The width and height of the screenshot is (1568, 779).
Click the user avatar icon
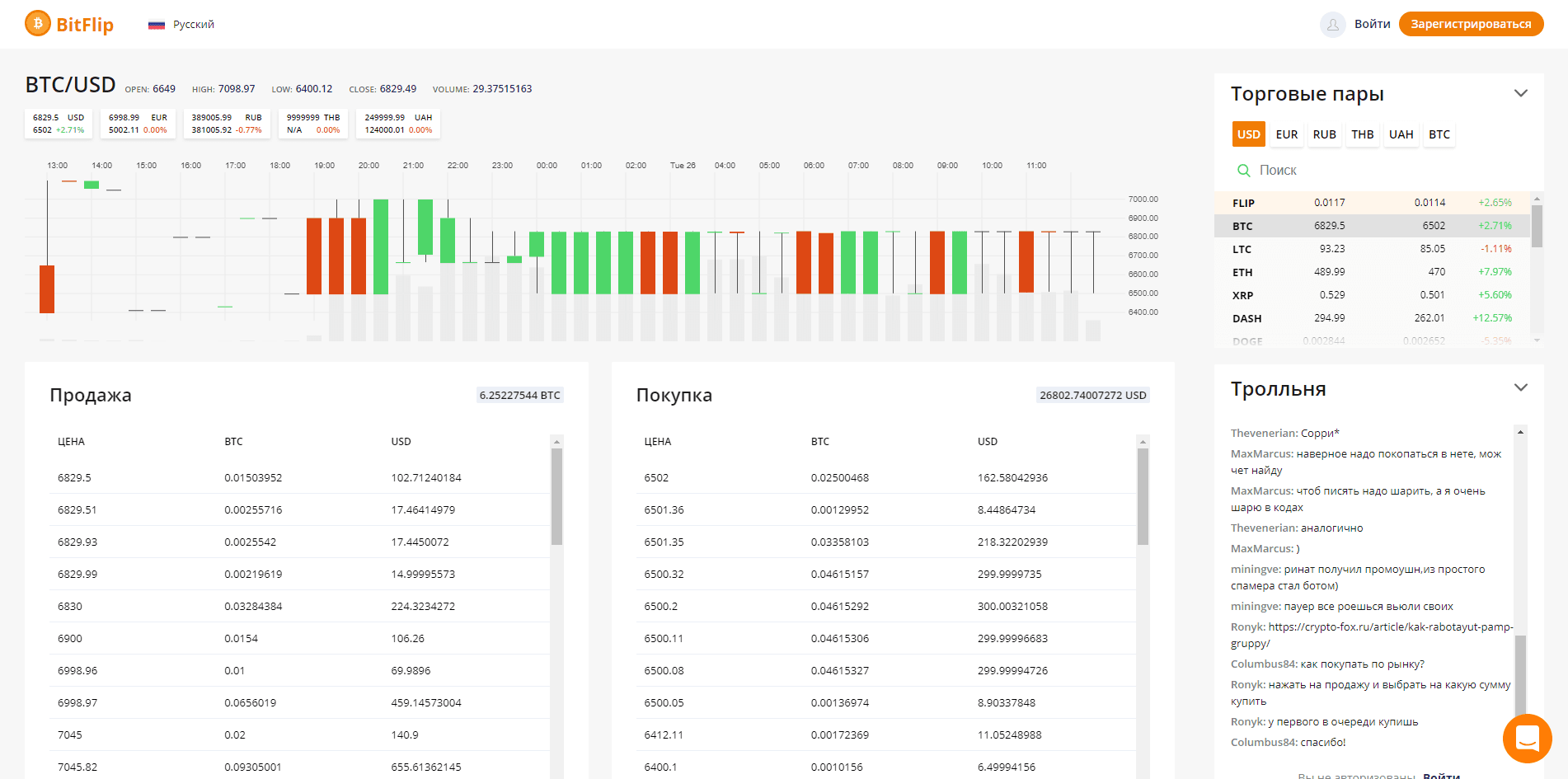(1332, 25)
